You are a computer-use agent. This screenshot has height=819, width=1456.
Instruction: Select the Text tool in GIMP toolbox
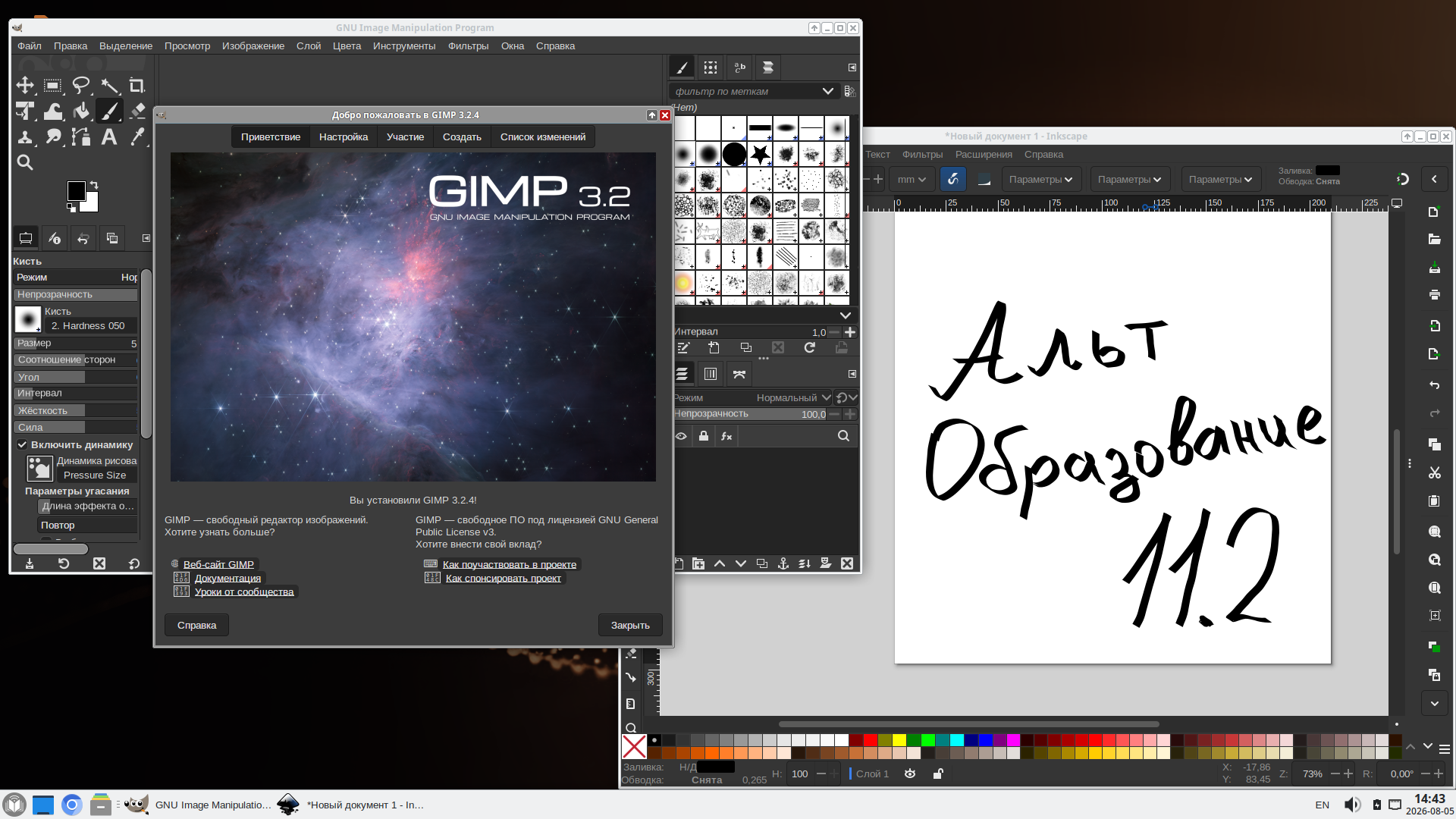[109, 137]
